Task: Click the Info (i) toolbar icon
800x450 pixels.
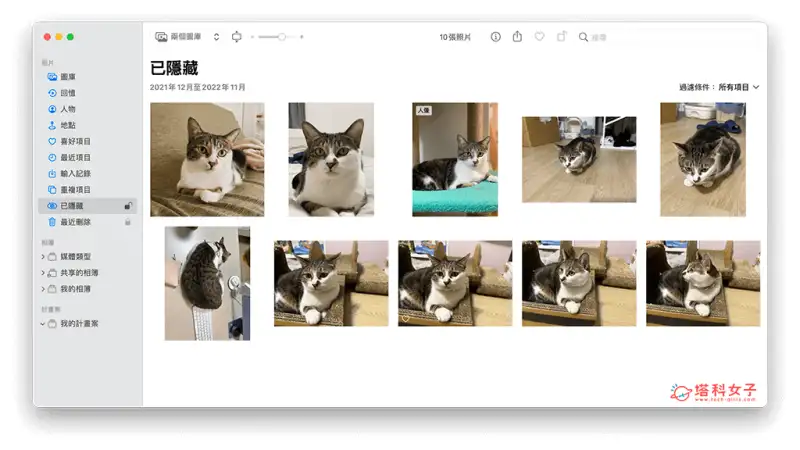Action: (x=495, y=37)
